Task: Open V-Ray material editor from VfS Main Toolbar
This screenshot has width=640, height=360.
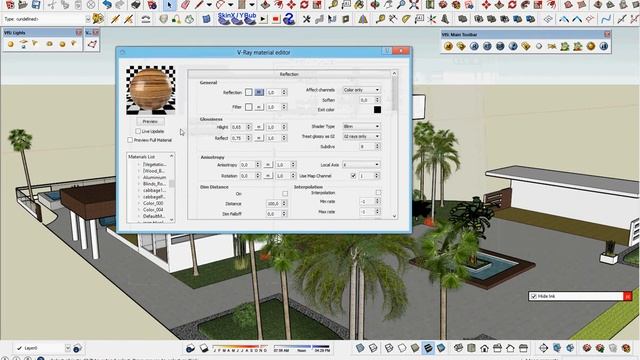Action: (448, 46)
